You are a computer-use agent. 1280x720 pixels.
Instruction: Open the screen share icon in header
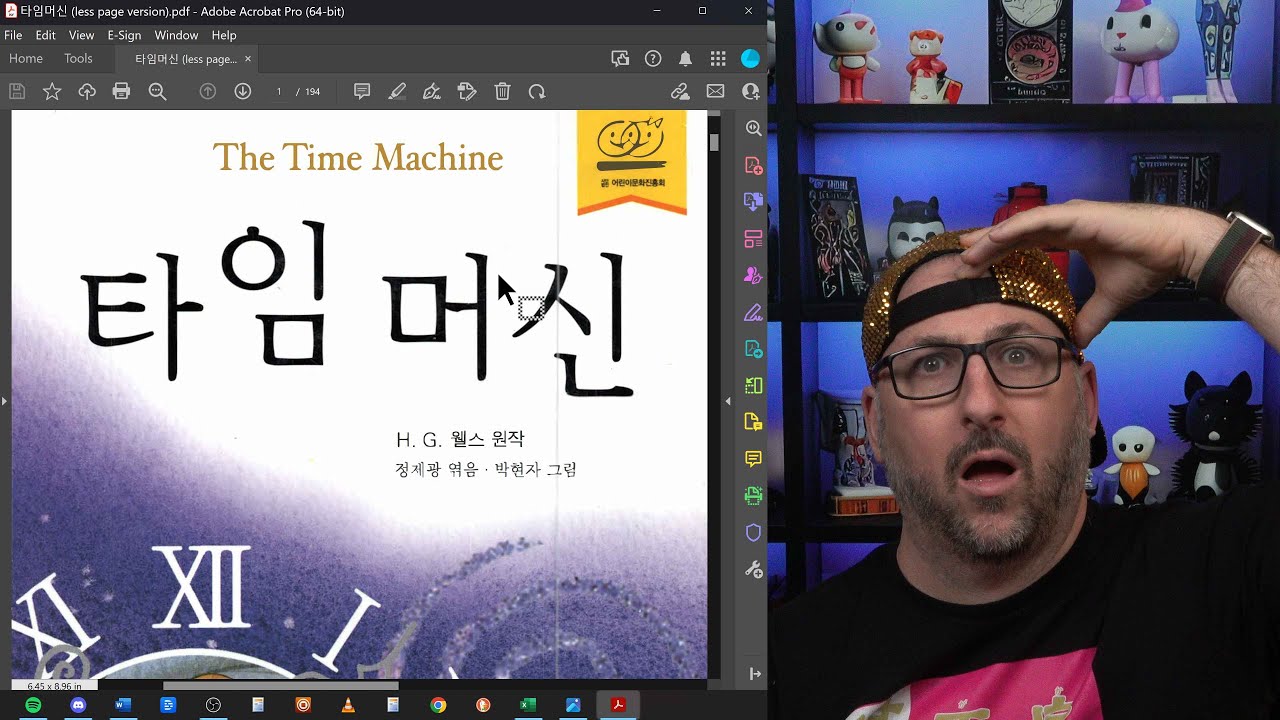tap(620, 59)
